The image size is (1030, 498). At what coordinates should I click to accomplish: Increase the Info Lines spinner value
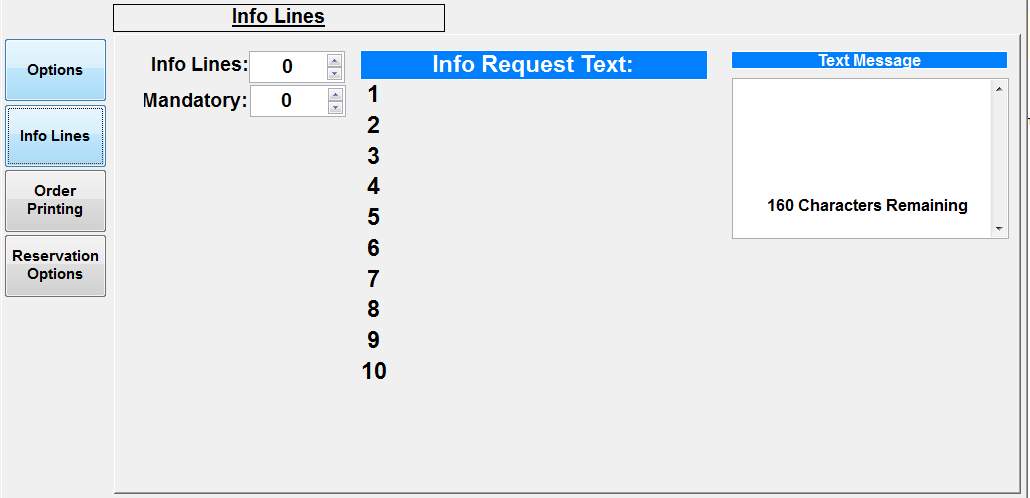click(335, 60)
